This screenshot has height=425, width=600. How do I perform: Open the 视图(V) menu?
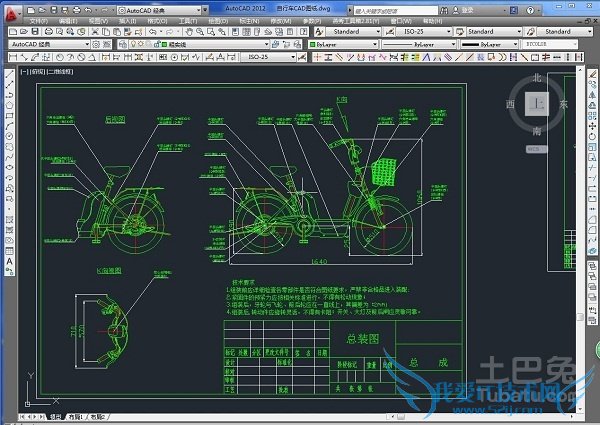pos(98,21)
